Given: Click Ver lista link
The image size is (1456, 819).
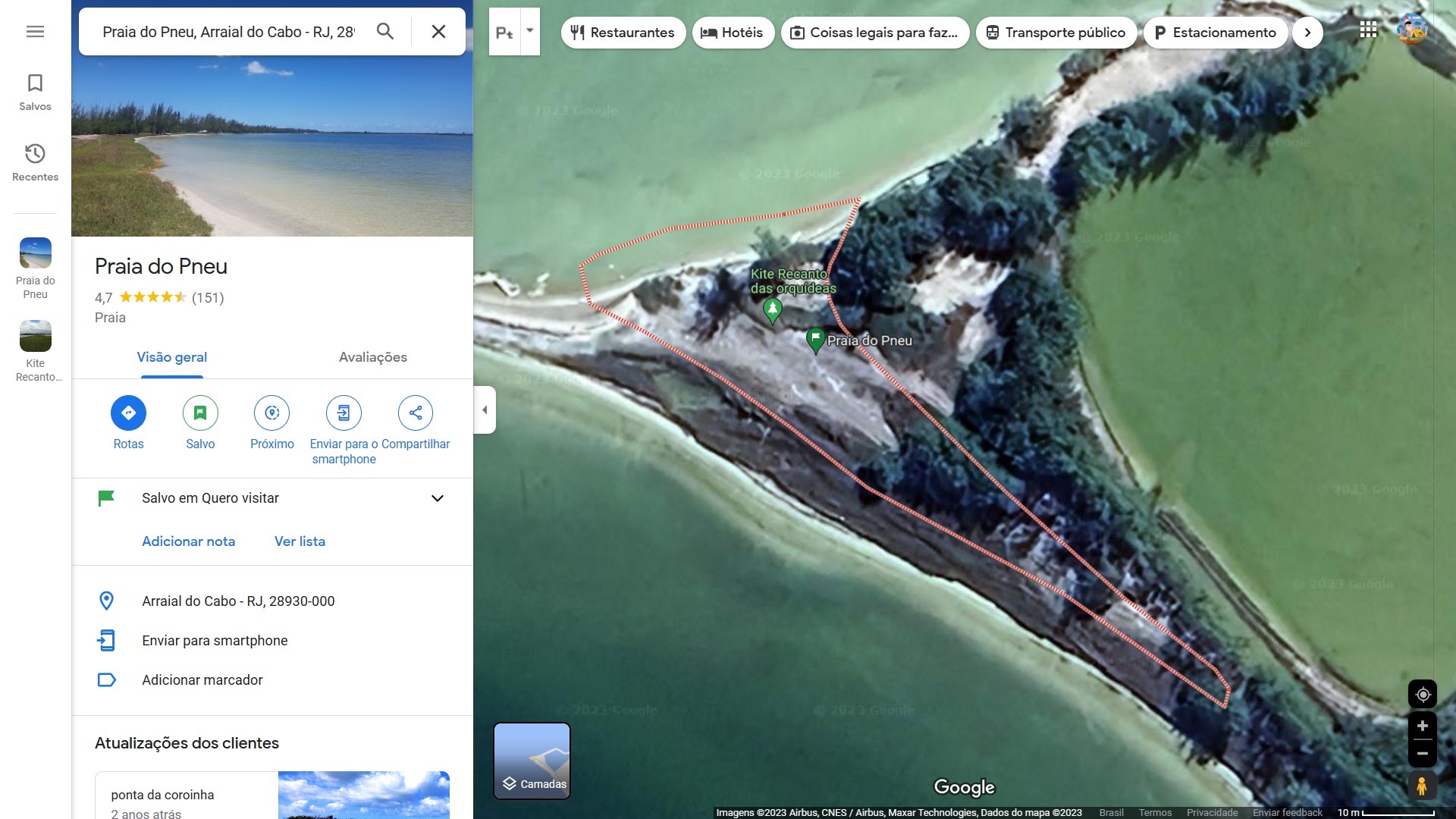Looking at the screenshot, I should (x=300, y=541).
